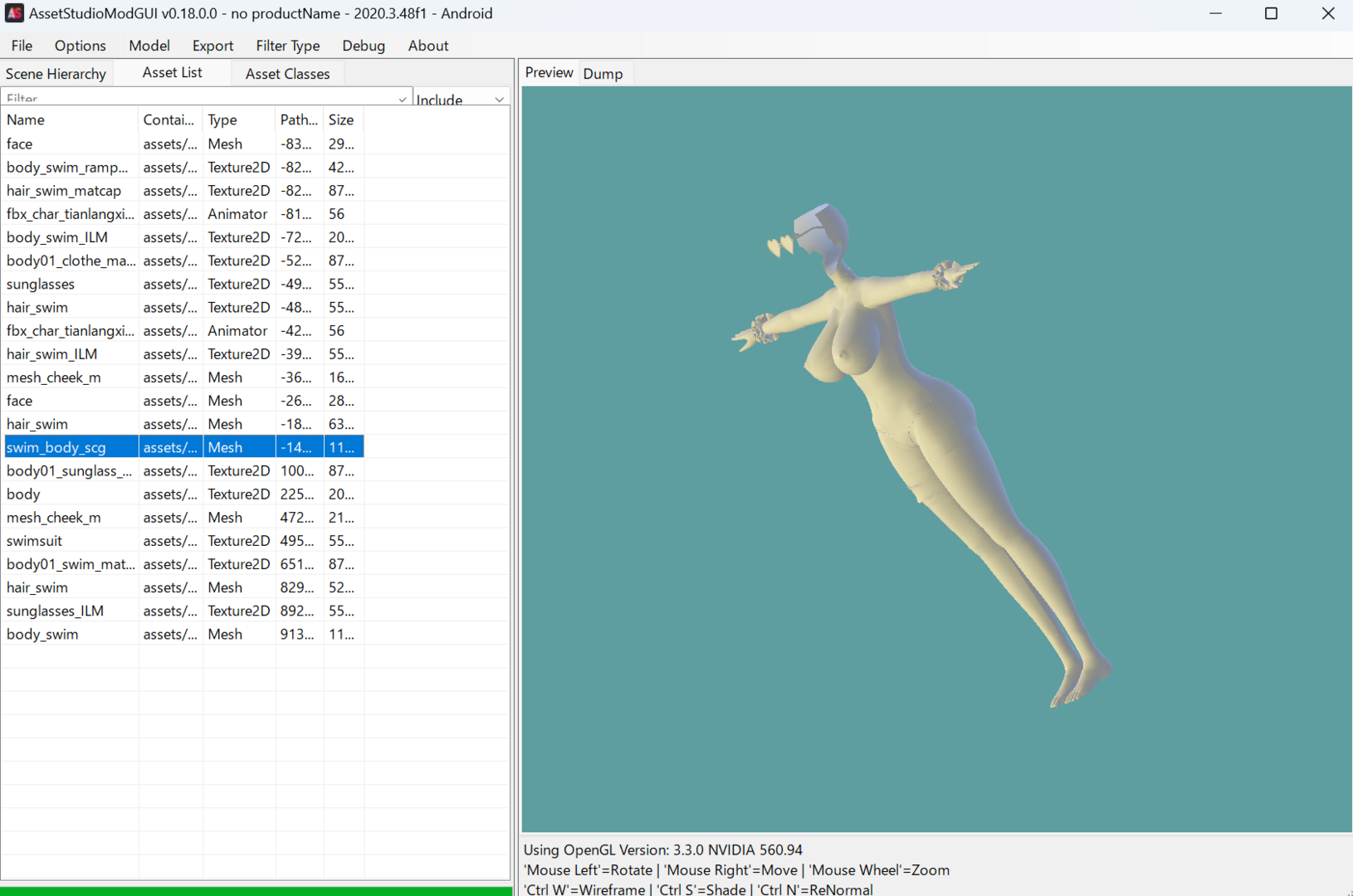Viewport: 1353px width, 896px height.
Task: Select the body01_swim_mat texture row
Action: click(x=183, y=564)
